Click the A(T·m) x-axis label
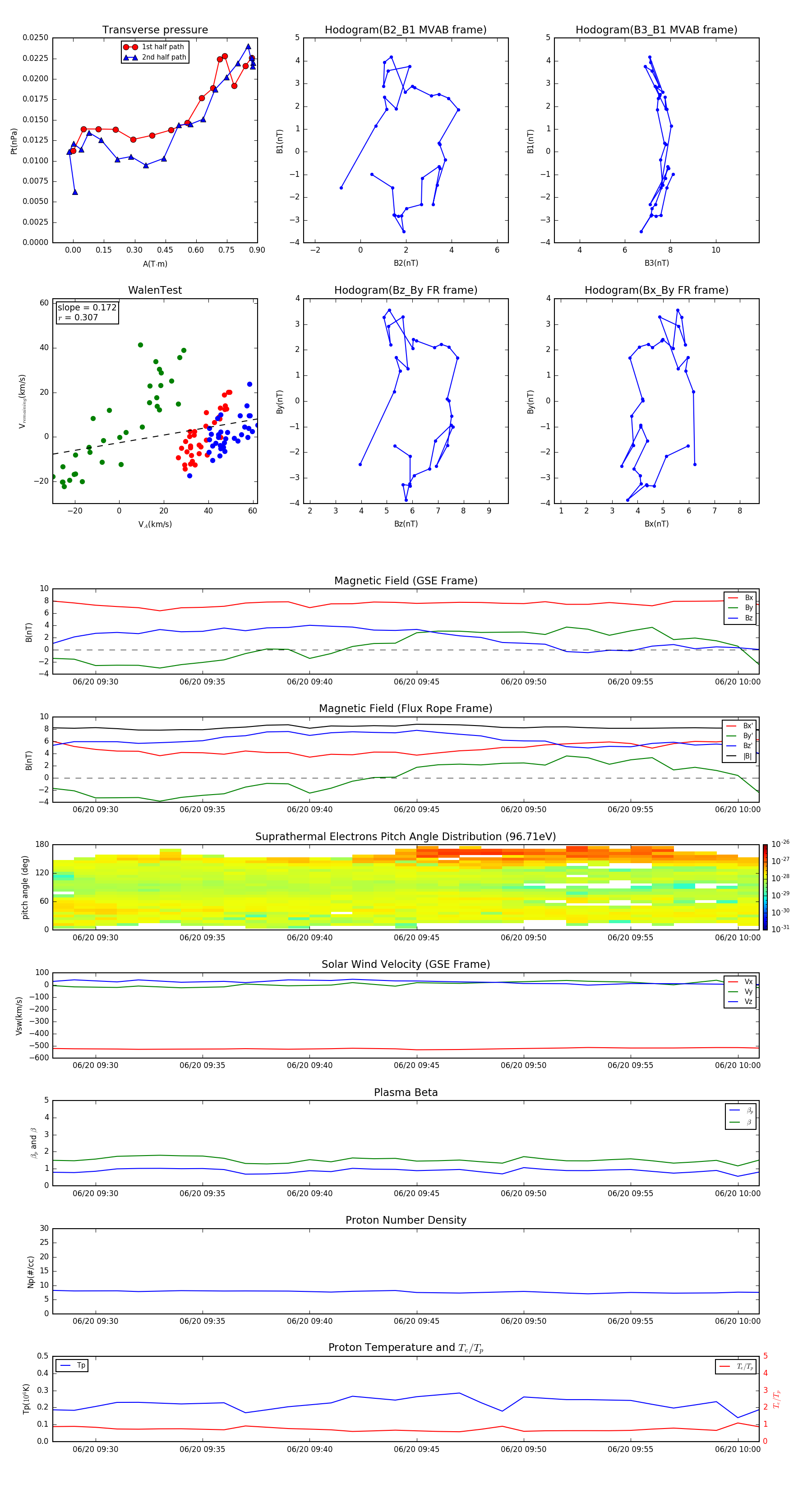Viewport: 812px width, 1489px height. tap(155, 264)
